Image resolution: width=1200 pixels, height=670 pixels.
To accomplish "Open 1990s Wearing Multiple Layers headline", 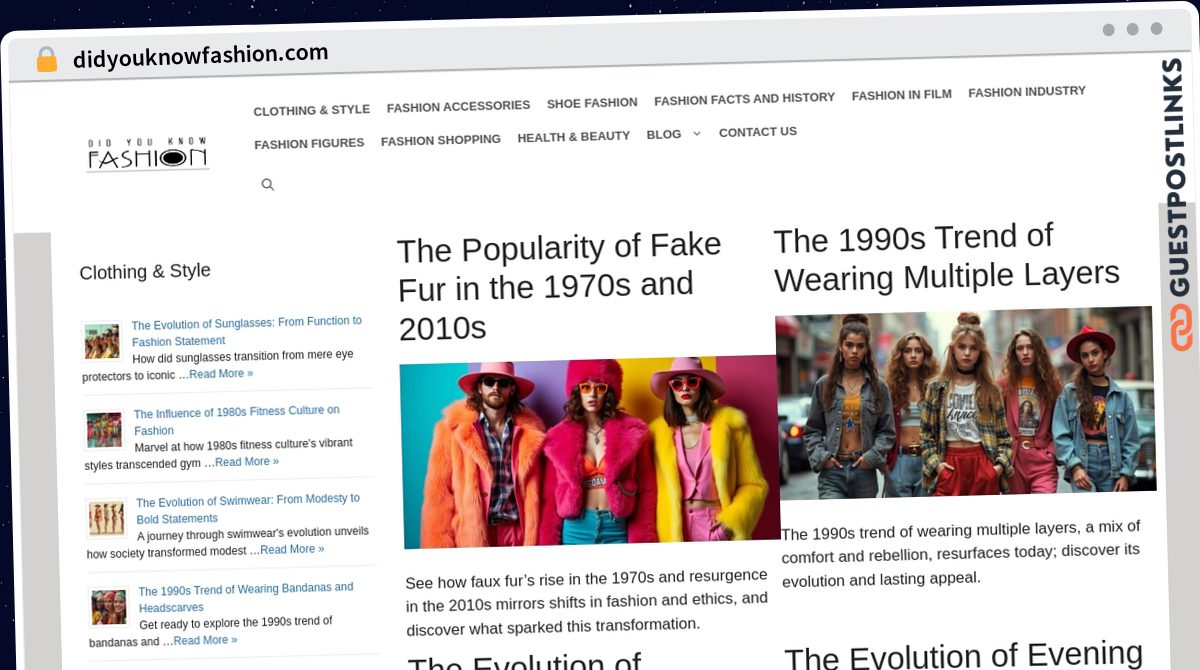I will 946,257.
